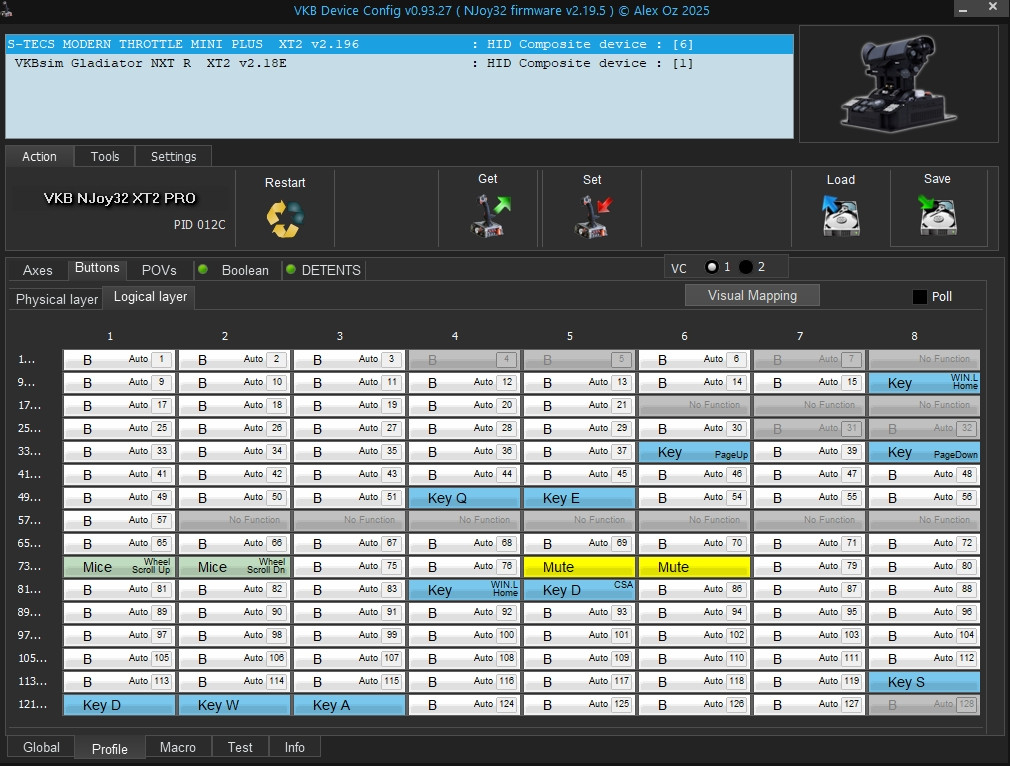The image size is (1010, 766).
Task: Click the Mice Wheel Scroll Up cell
Action: (x=119, y=567)
